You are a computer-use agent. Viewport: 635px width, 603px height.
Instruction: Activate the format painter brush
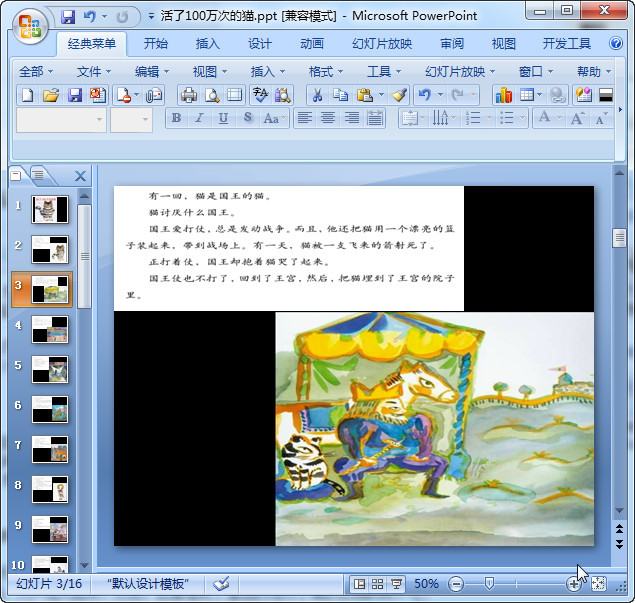(x=399, y=96)
